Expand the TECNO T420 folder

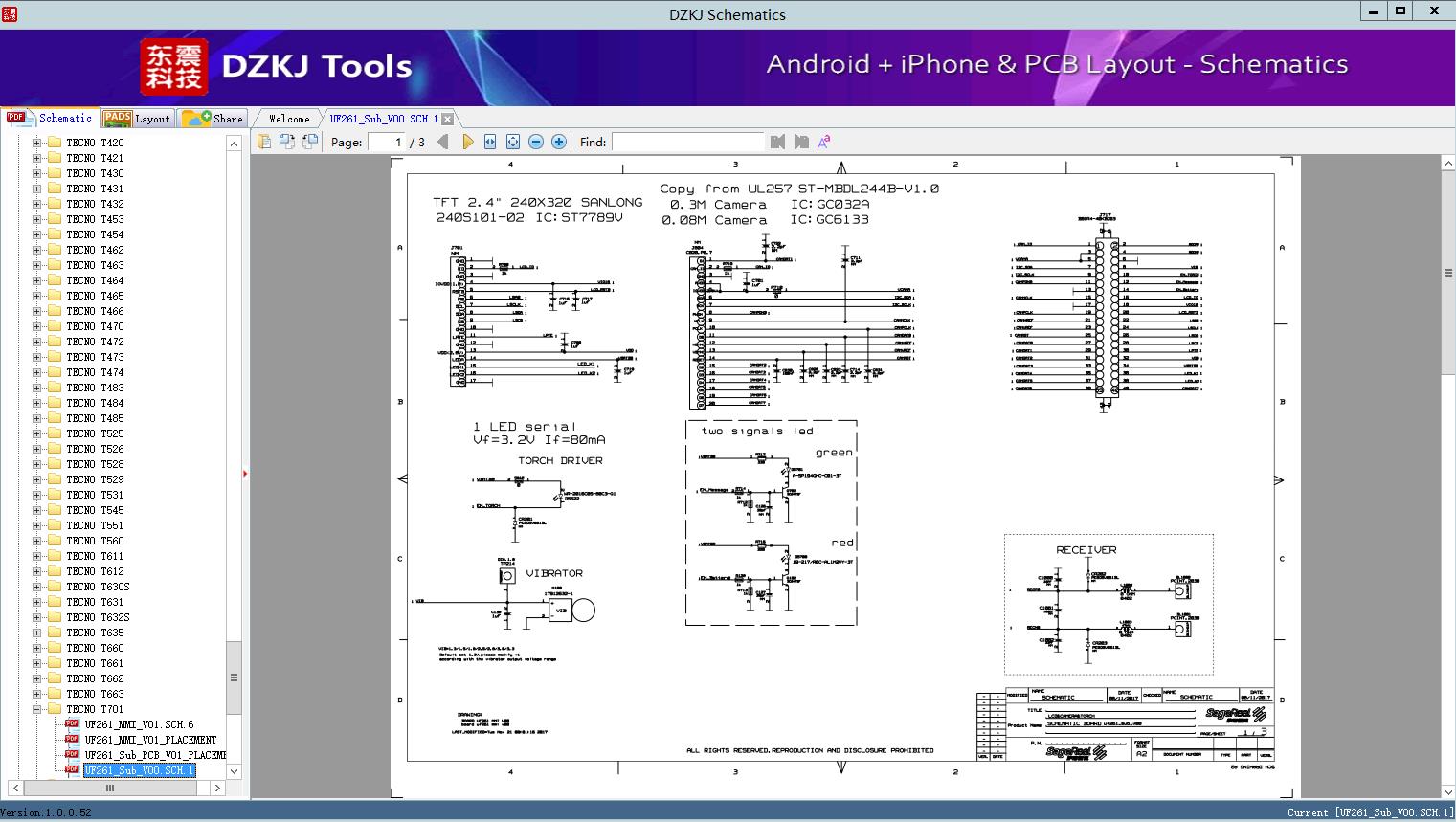point(36,143)
